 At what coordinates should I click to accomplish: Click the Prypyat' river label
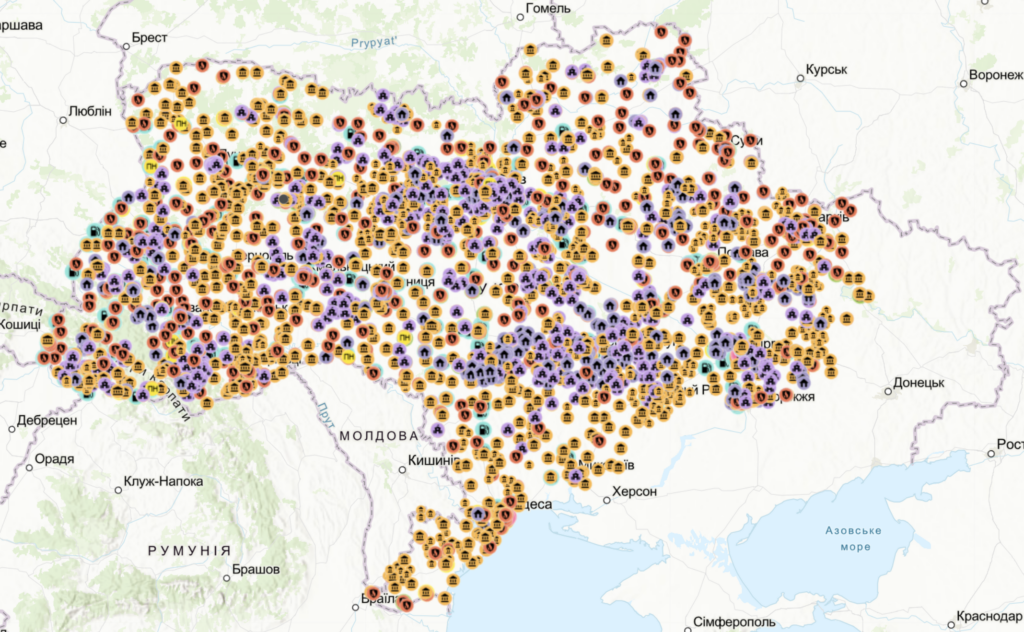pyautogui.click(x=374, y=42)
